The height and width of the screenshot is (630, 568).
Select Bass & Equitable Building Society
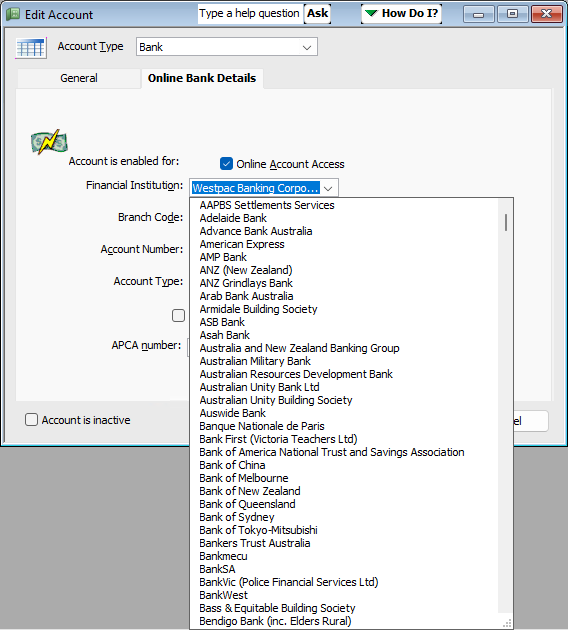[x=277, y=608]
